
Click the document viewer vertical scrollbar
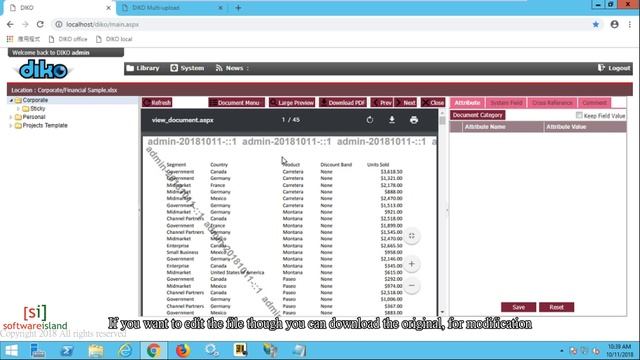[x=442, y=212]
